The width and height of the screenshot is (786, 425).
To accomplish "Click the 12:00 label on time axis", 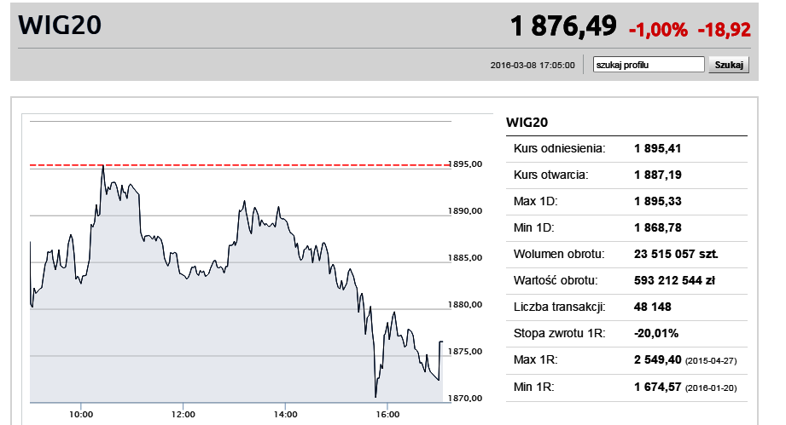I will click(183, 413).
